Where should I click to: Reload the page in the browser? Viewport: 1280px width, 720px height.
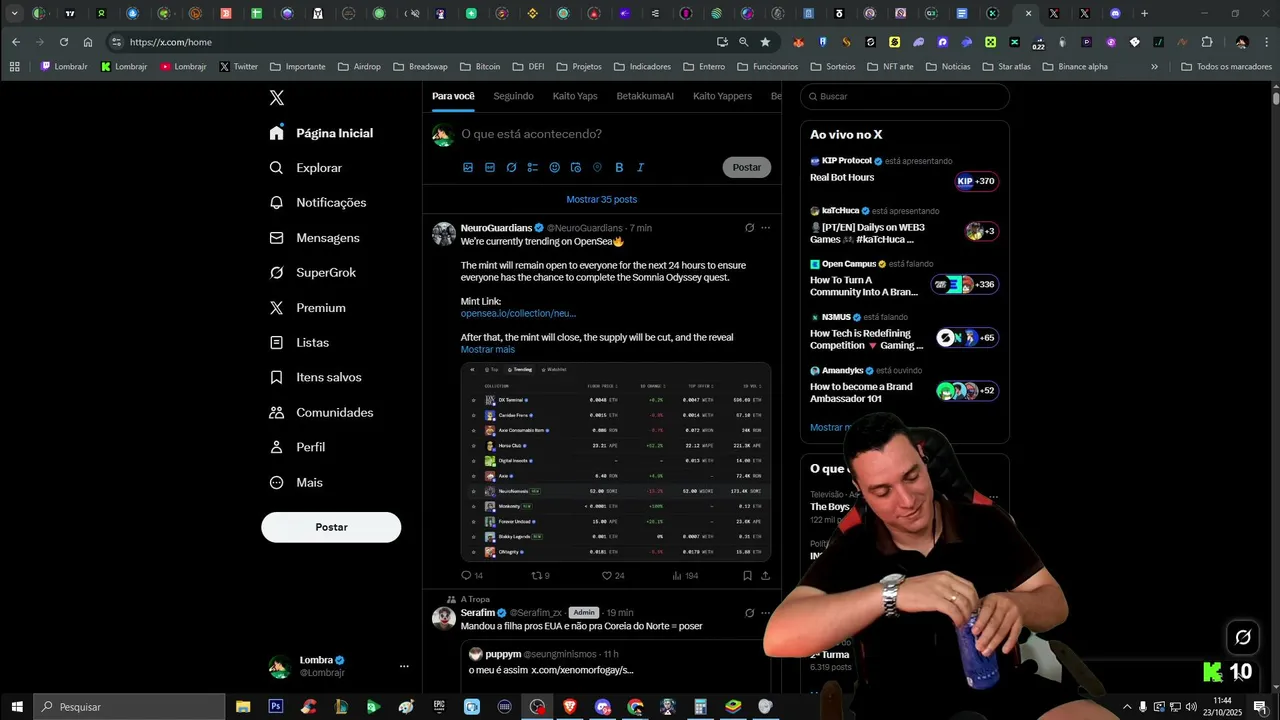[63, 42]
